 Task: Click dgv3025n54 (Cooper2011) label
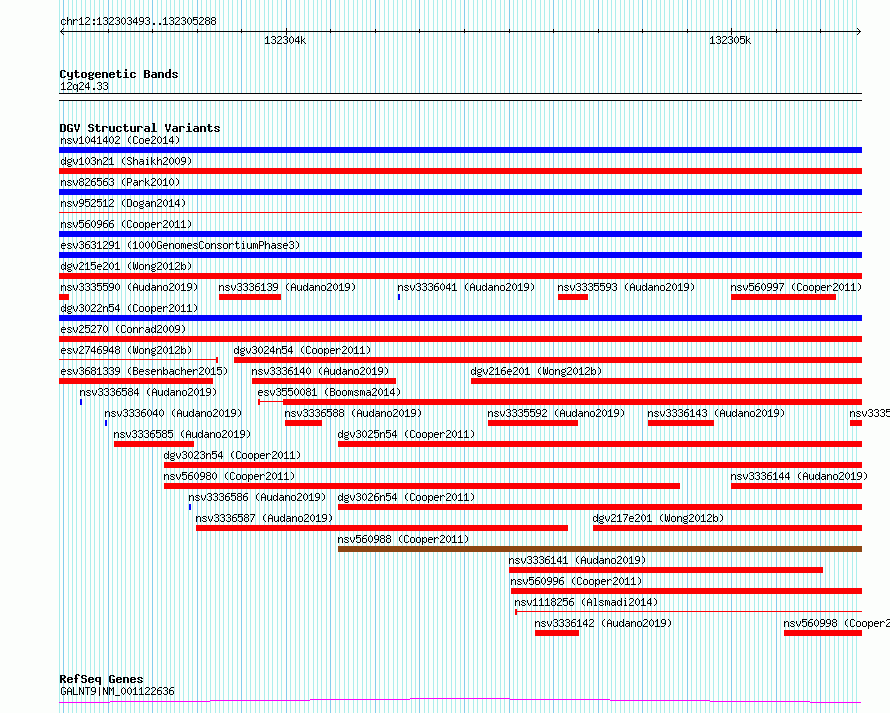point(406,434)
